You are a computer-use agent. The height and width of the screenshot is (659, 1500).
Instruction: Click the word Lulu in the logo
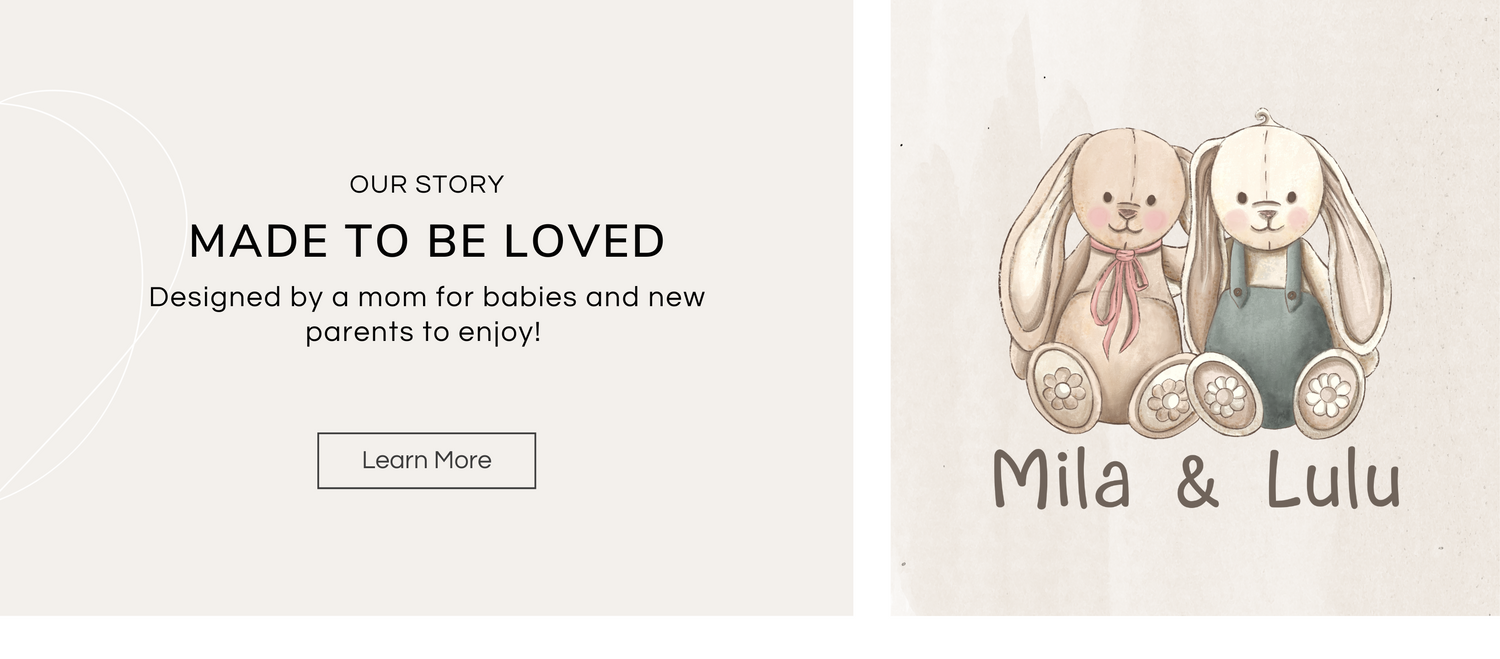[x=1333, y=480]
